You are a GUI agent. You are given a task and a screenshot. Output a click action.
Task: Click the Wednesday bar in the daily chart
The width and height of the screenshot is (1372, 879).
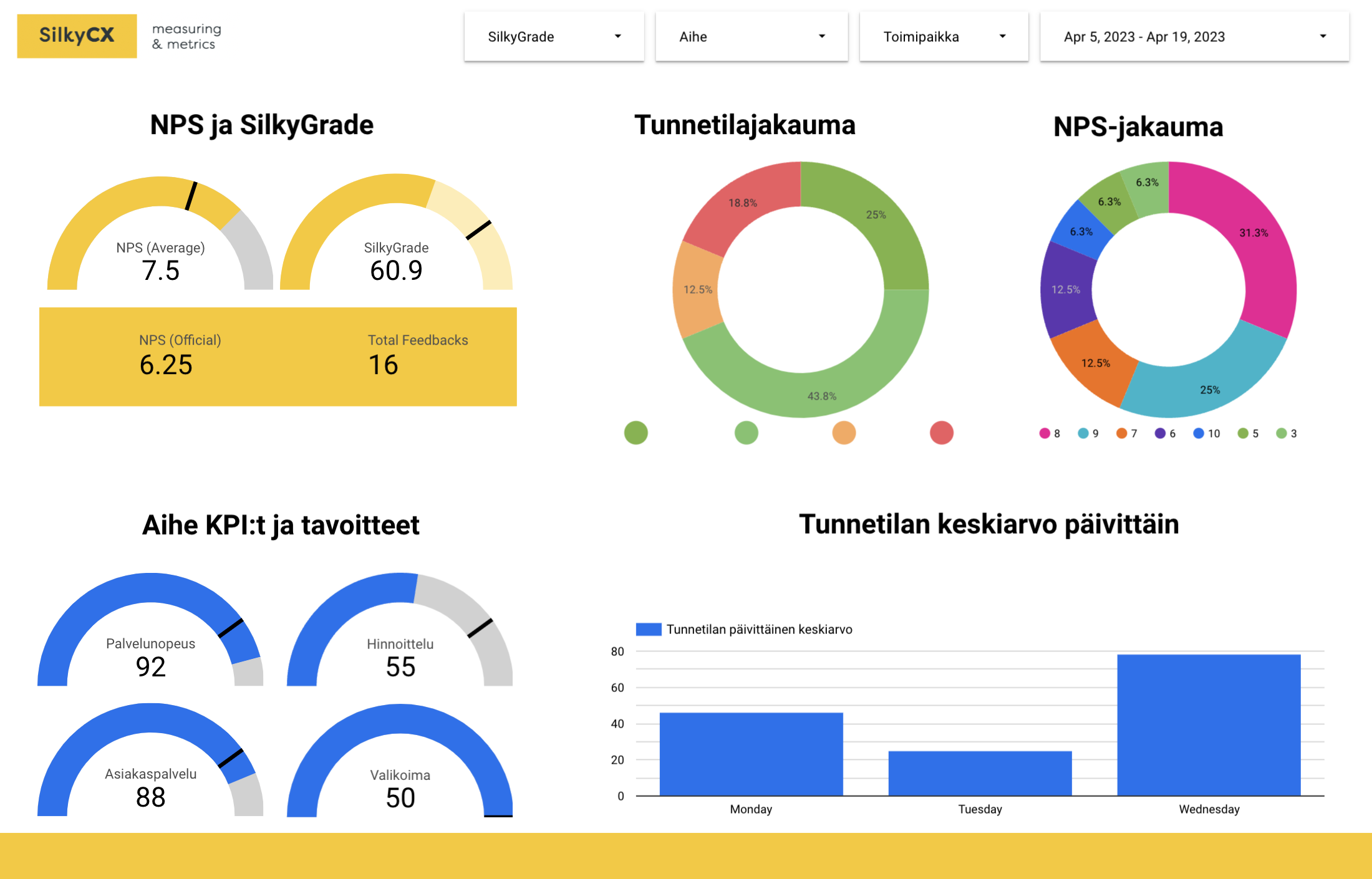click(1209, 724)
